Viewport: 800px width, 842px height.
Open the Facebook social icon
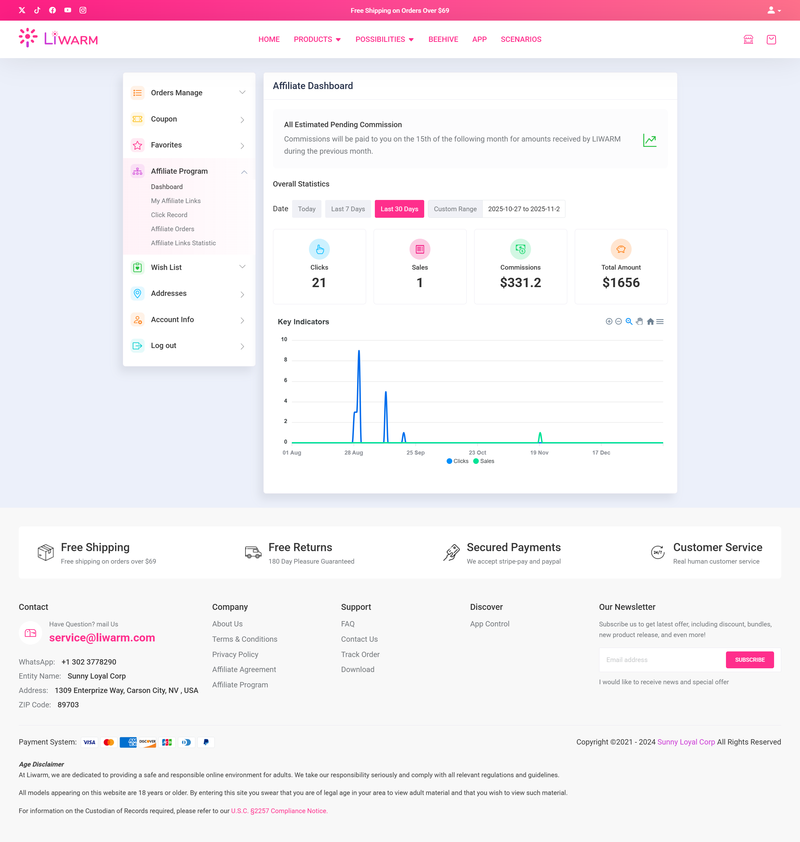tap(52, 10)
